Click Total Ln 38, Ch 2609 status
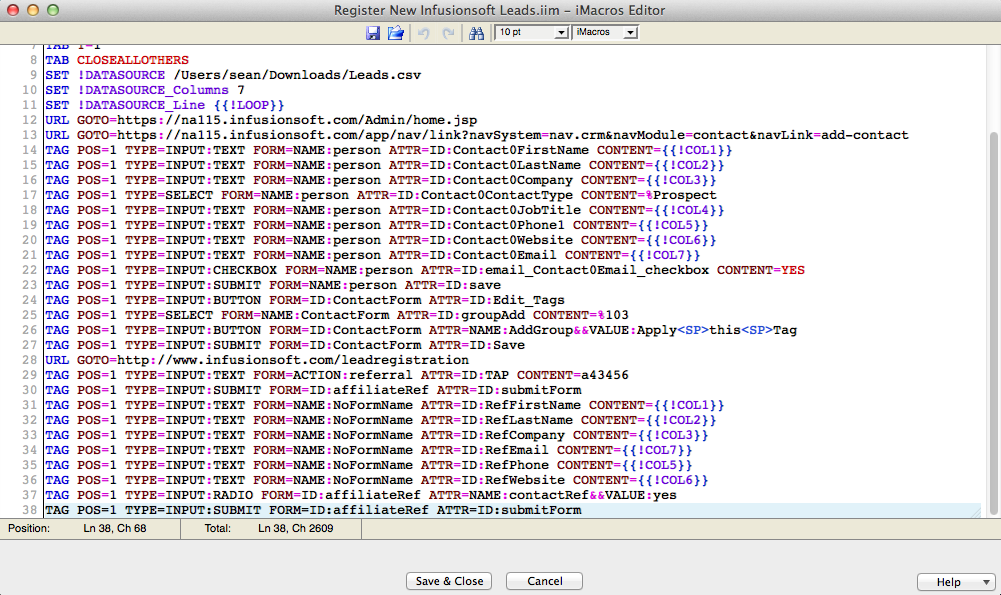This screenshot has width=1001, height=595. [x=296, y=528]
